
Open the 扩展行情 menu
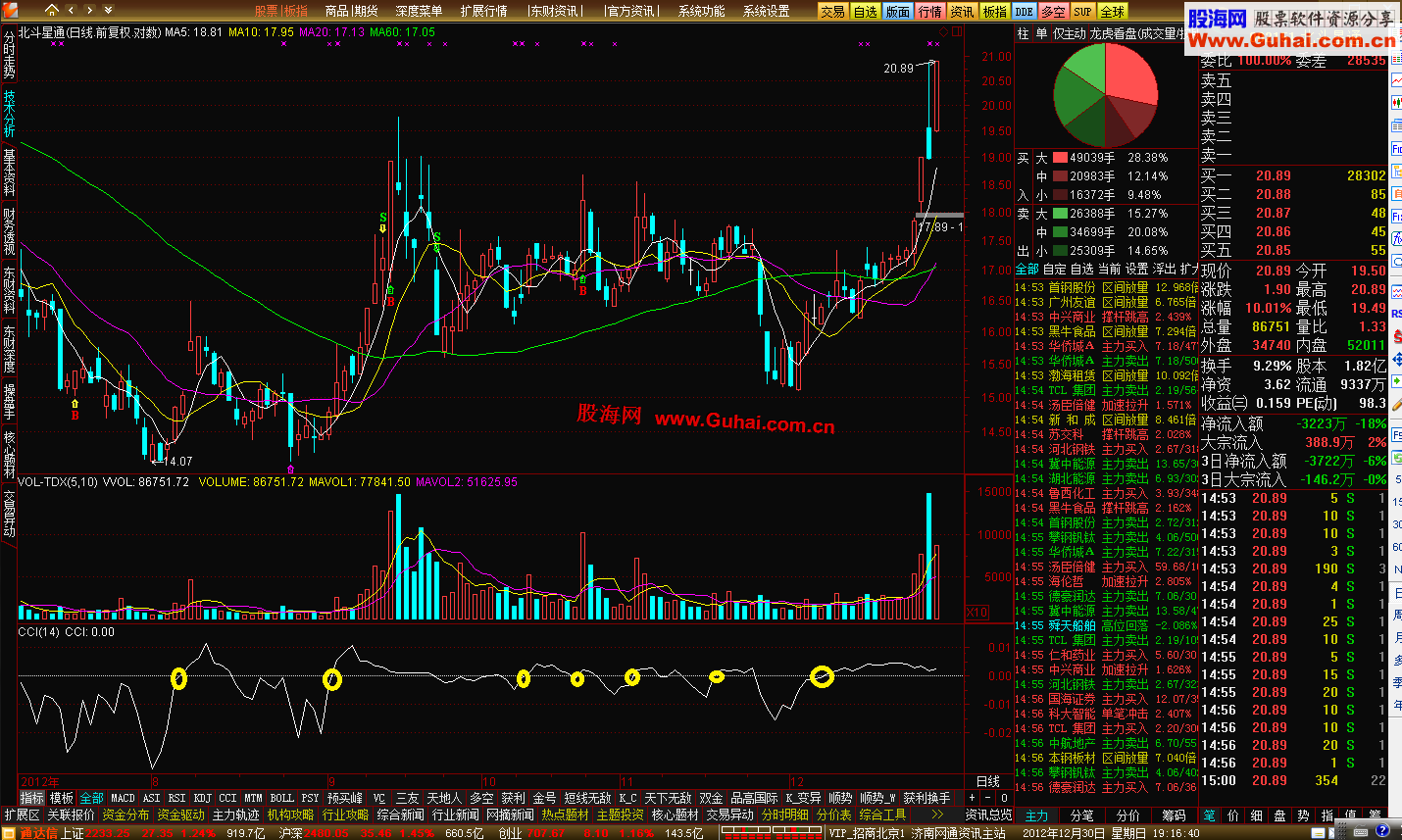483,11
